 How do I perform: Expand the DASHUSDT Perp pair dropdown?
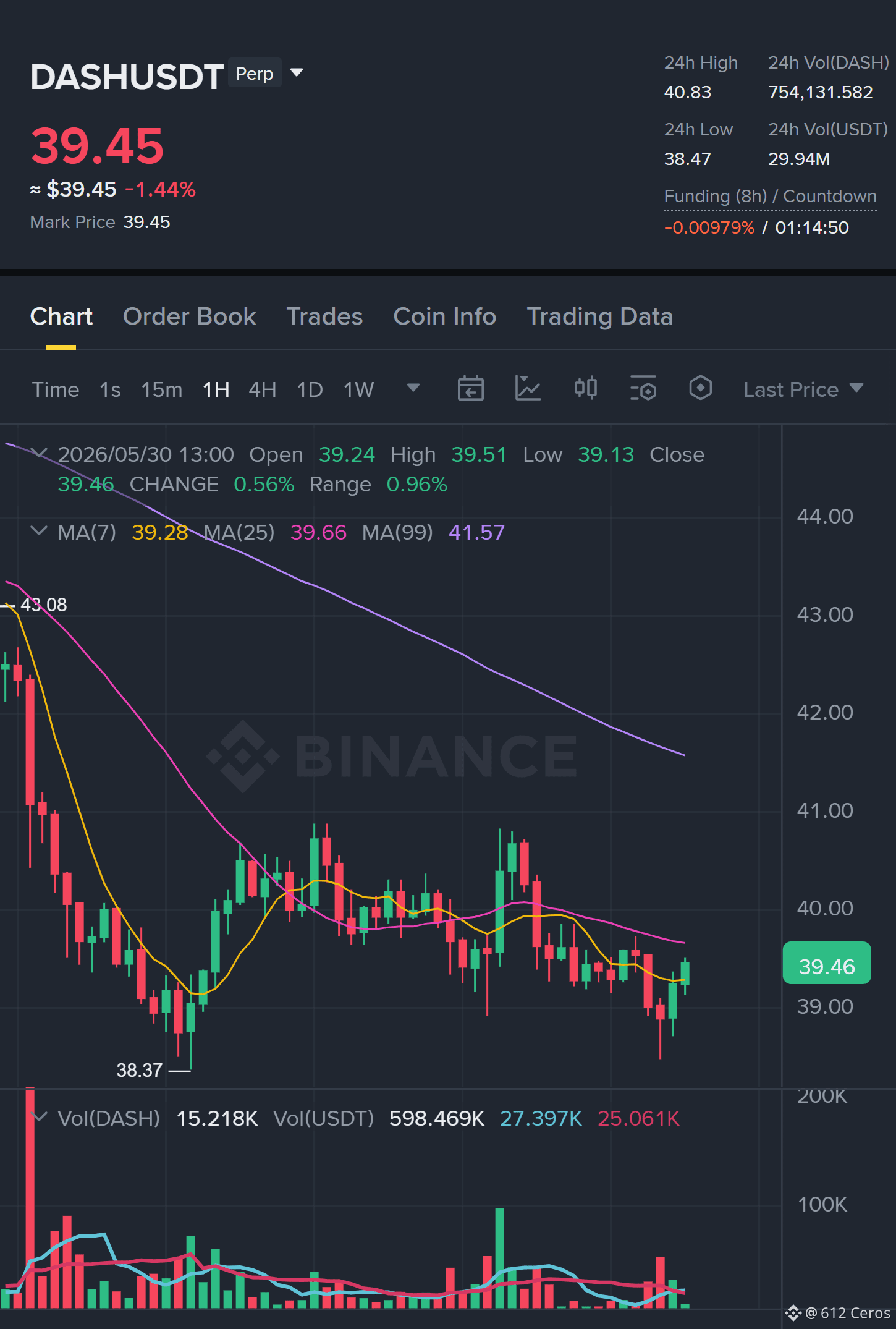[x=297, y=73]
